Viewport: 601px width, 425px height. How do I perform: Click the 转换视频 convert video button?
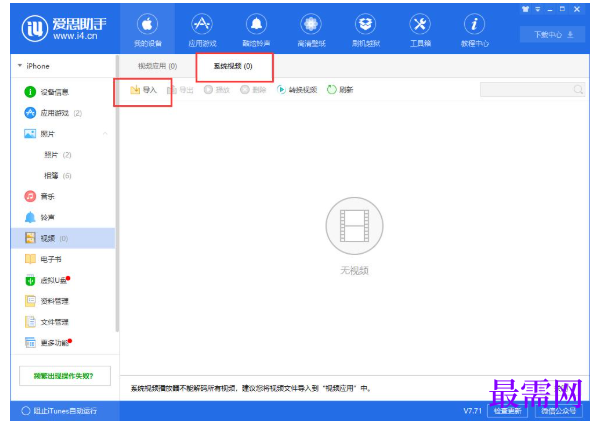point(297,90)
